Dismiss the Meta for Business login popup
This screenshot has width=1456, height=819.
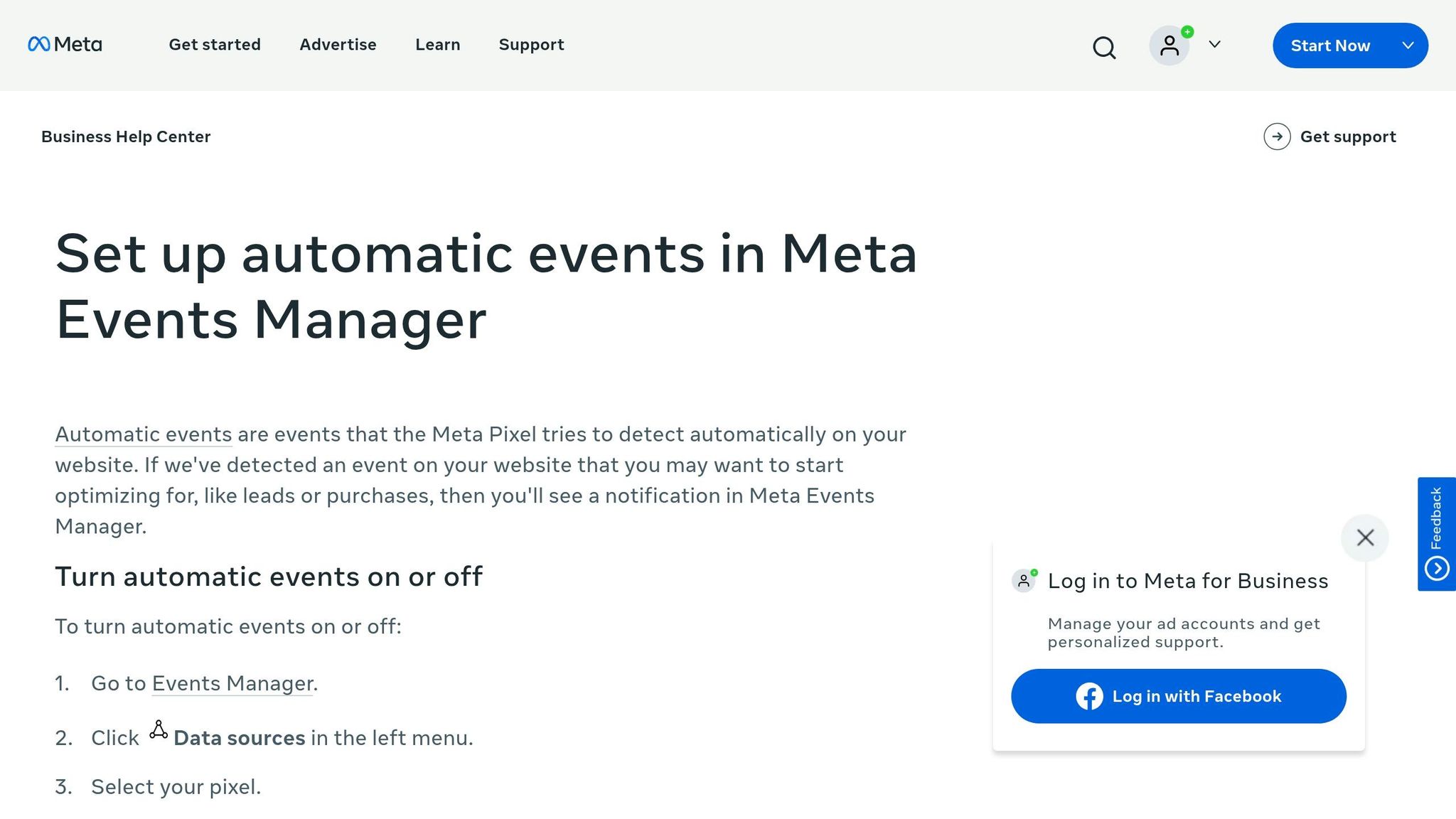pos(1364,538)
